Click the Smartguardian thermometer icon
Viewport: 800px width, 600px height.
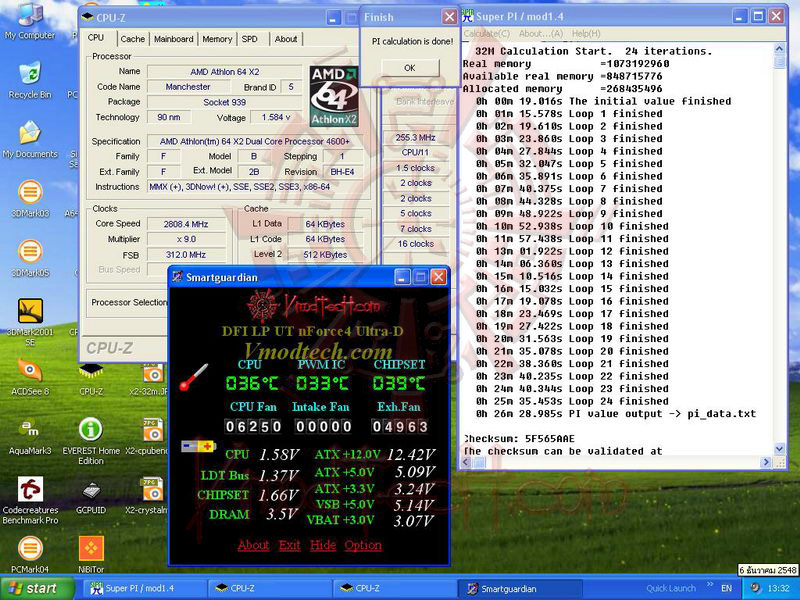(194, 377)
